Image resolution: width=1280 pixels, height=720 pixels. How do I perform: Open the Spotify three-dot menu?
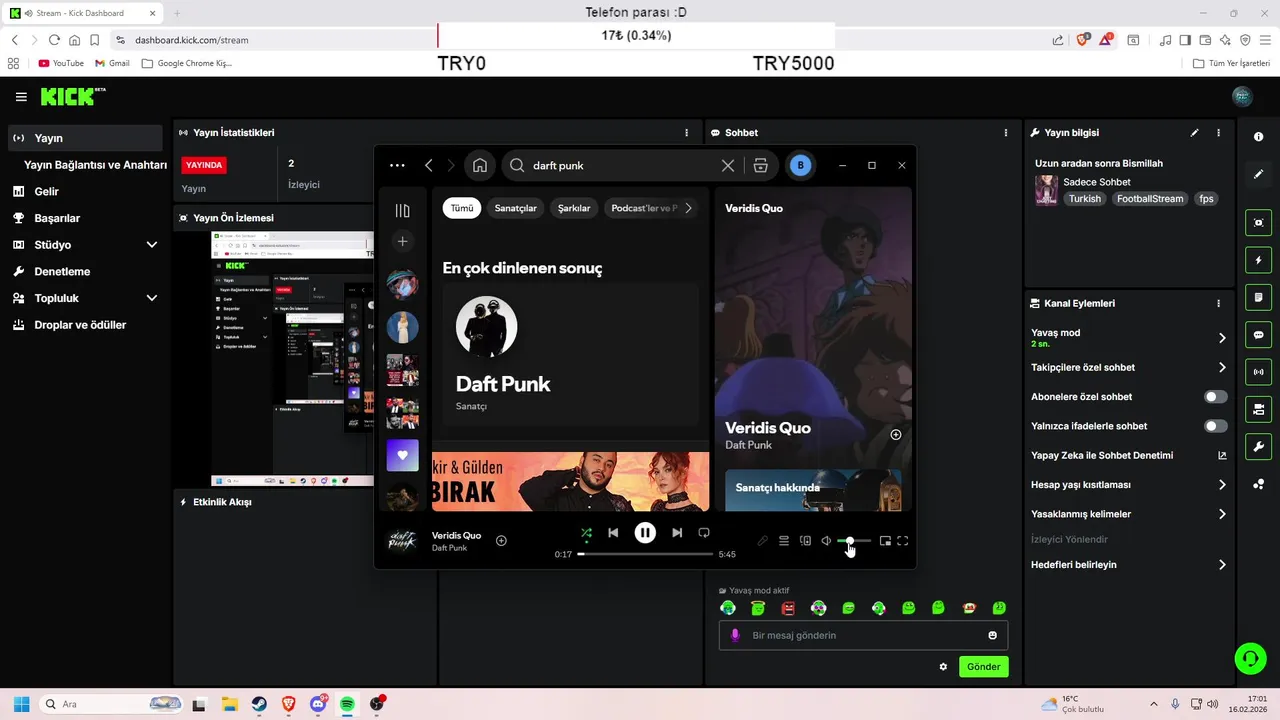pyautogui.click(x=397, y=166)
